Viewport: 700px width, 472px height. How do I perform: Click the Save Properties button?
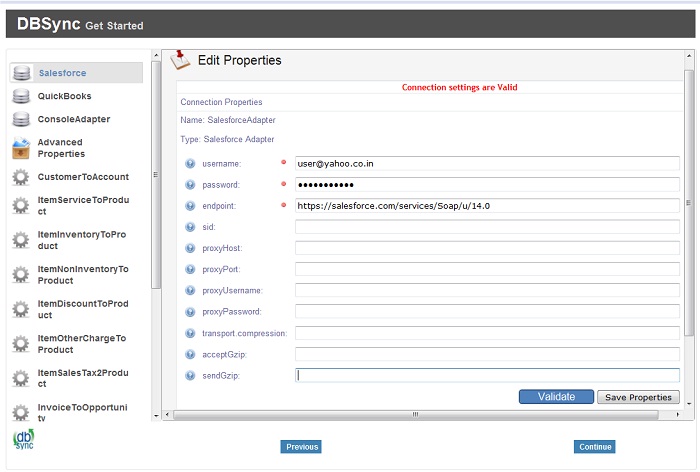click(x=638, y=397)
